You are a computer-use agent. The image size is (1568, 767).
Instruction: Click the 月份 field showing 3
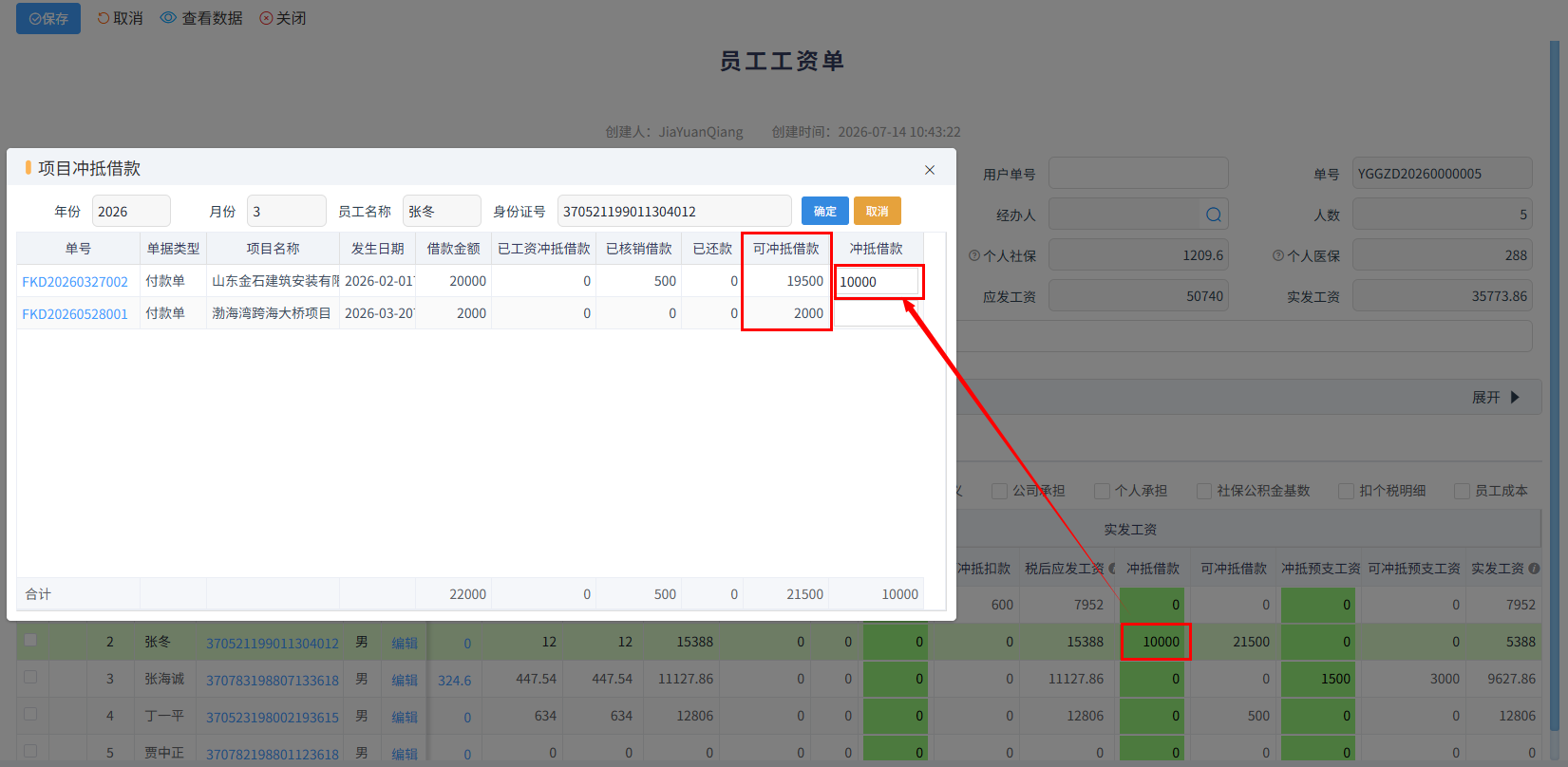point(287,211)
